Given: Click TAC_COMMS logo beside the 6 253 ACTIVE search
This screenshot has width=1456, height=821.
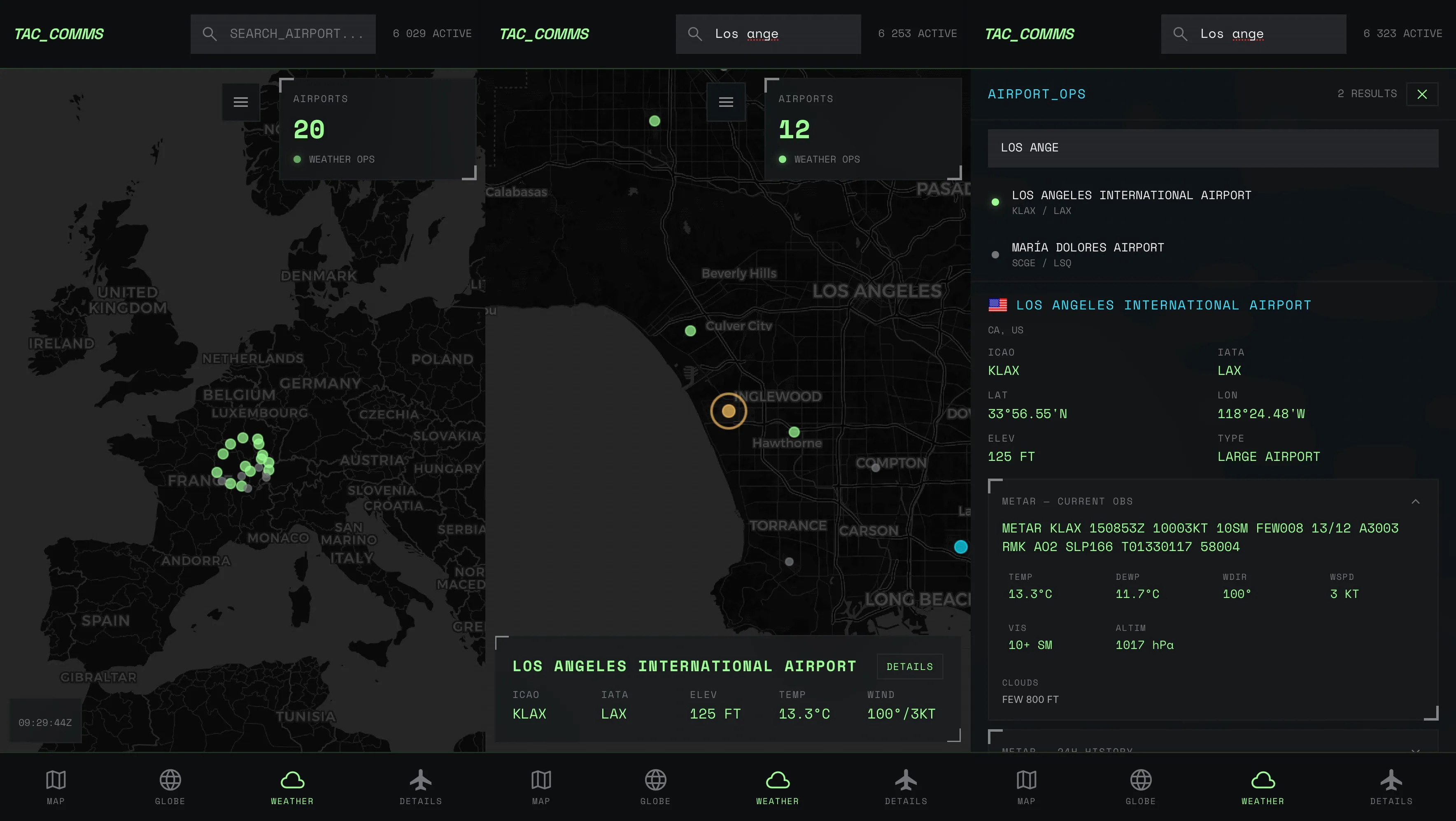Looking at the screenshot, I should (x=544, y=34).
